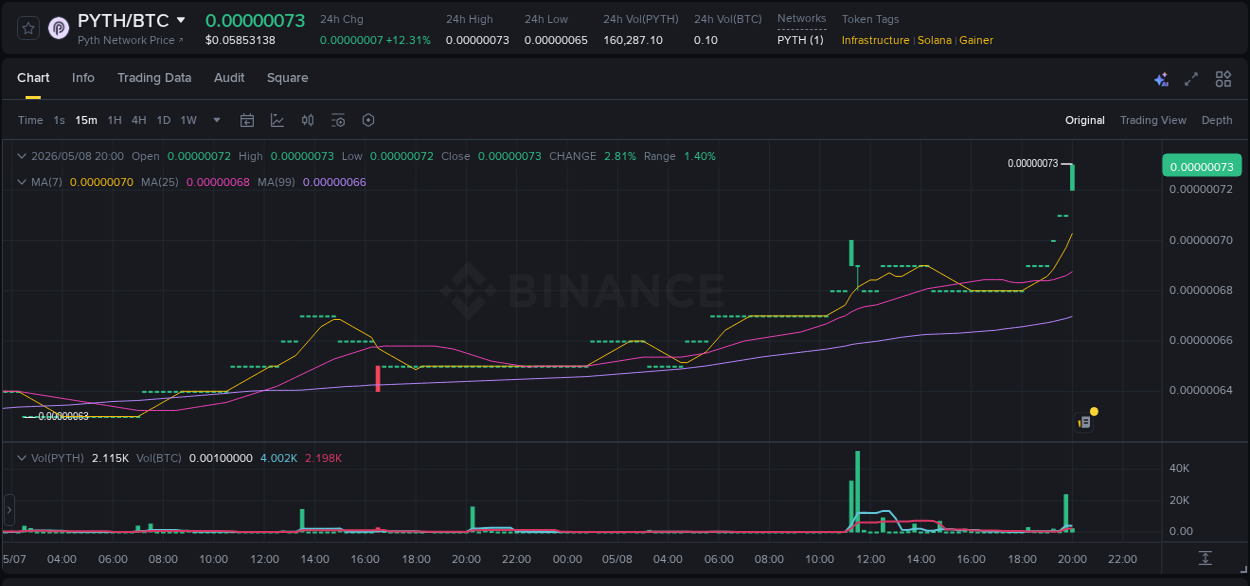Expand the chart to fullscreen
The image size is (1250, 586).
coord(1191,79)
